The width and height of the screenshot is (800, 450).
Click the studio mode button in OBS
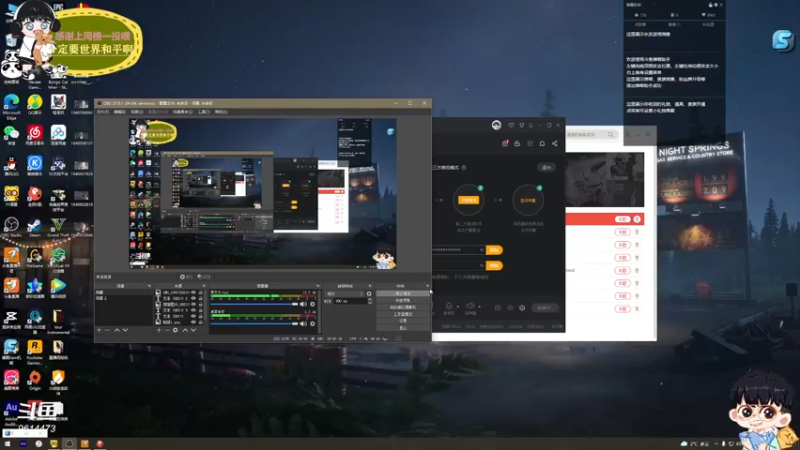pos(403,314)
